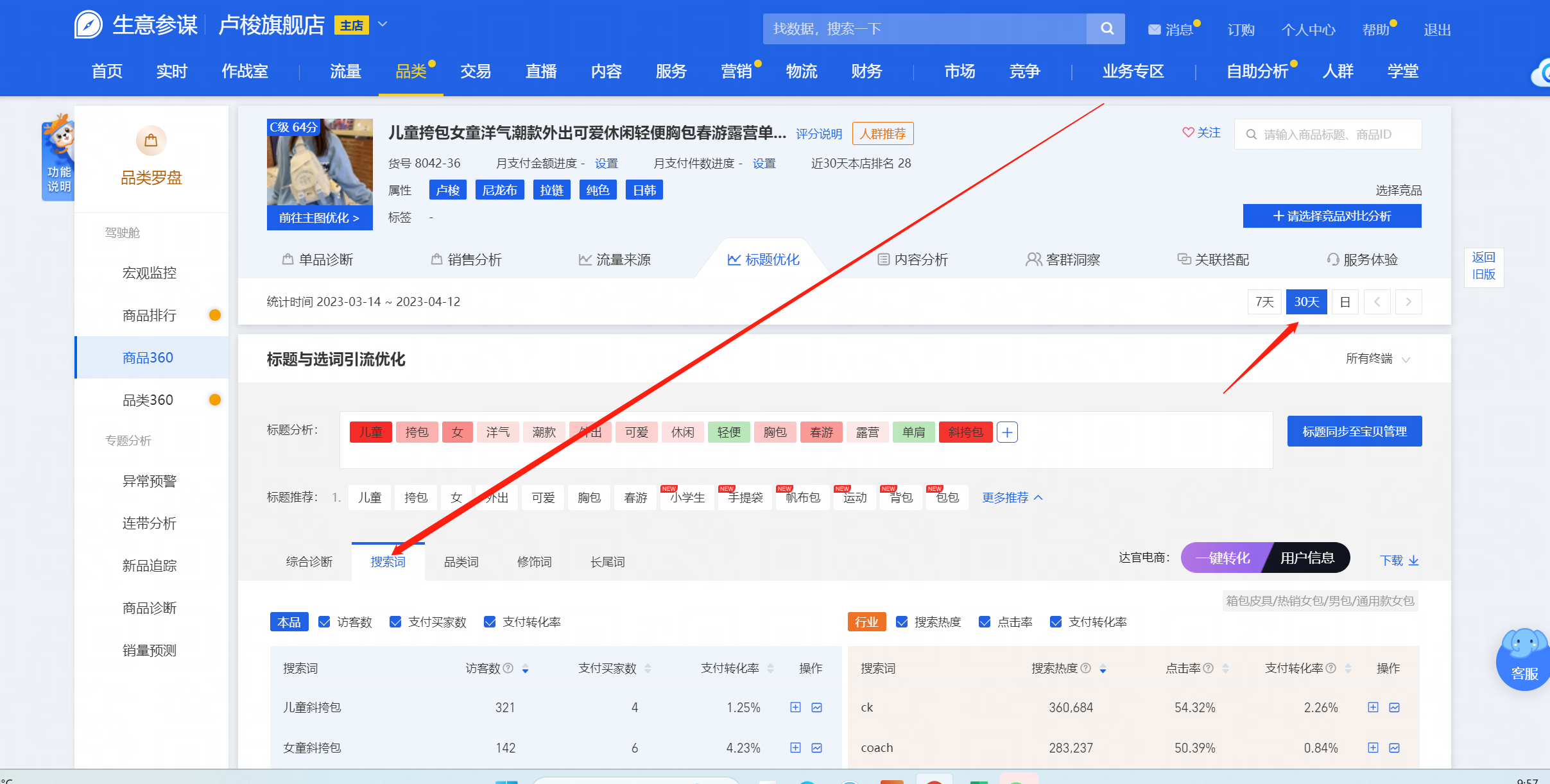
Task: Expand store switcher arrow beside 主店
Action: [x=383, y=24]
